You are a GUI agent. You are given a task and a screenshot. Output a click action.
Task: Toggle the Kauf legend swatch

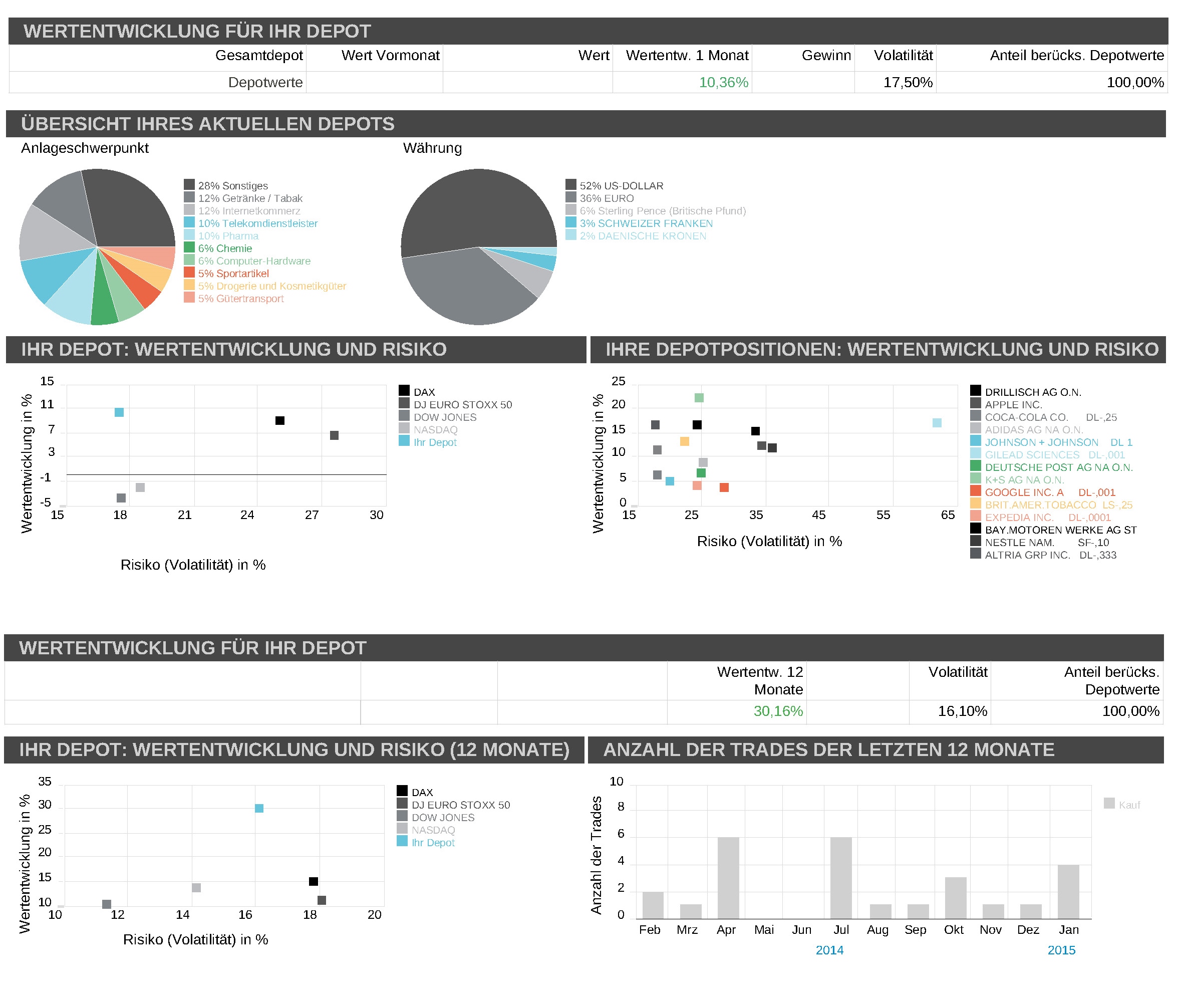[1109, 803]
